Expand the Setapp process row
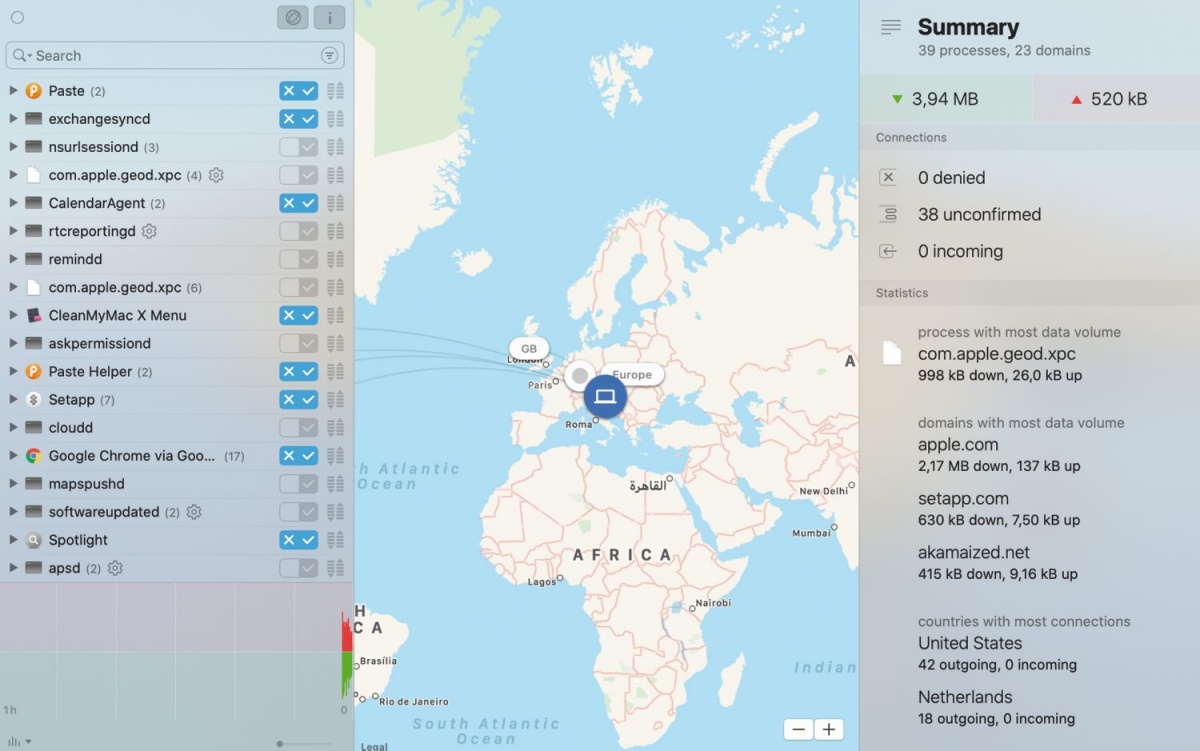1200x751 pixels. (13, 399)
